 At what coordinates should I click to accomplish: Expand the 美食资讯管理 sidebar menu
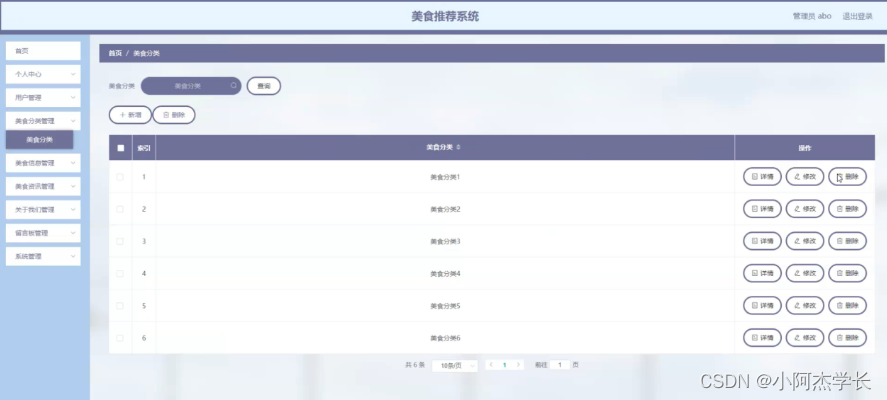[43, 186]
